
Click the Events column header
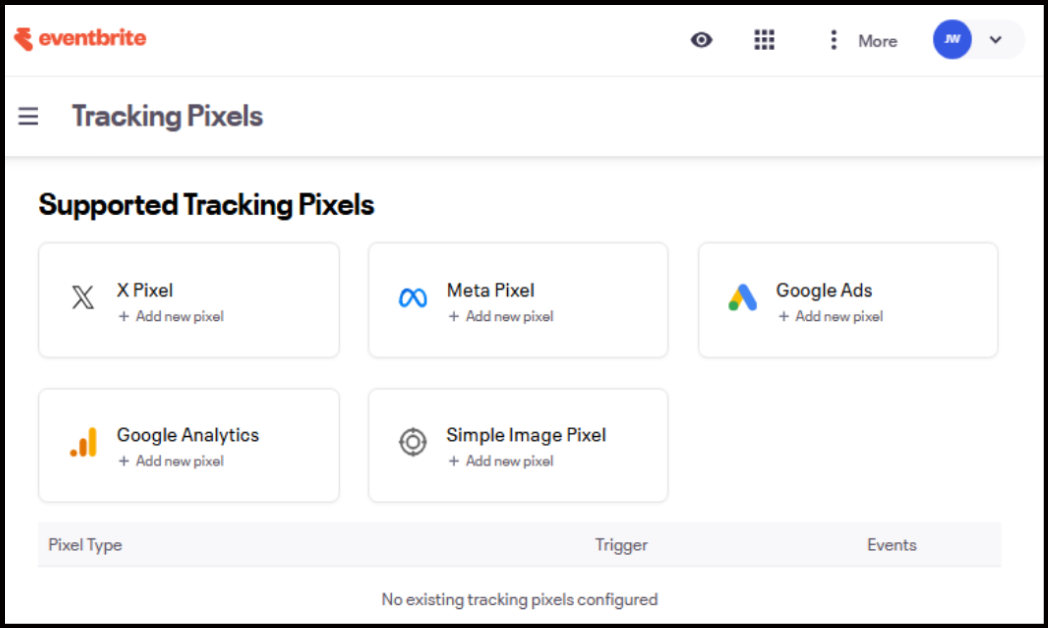[891, 545]
